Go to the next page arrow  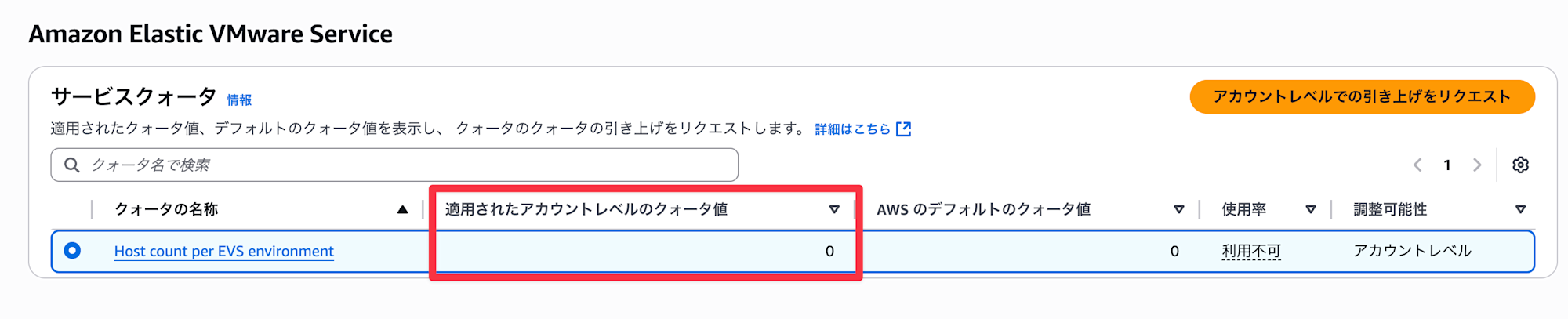(x=1477, y=165)
